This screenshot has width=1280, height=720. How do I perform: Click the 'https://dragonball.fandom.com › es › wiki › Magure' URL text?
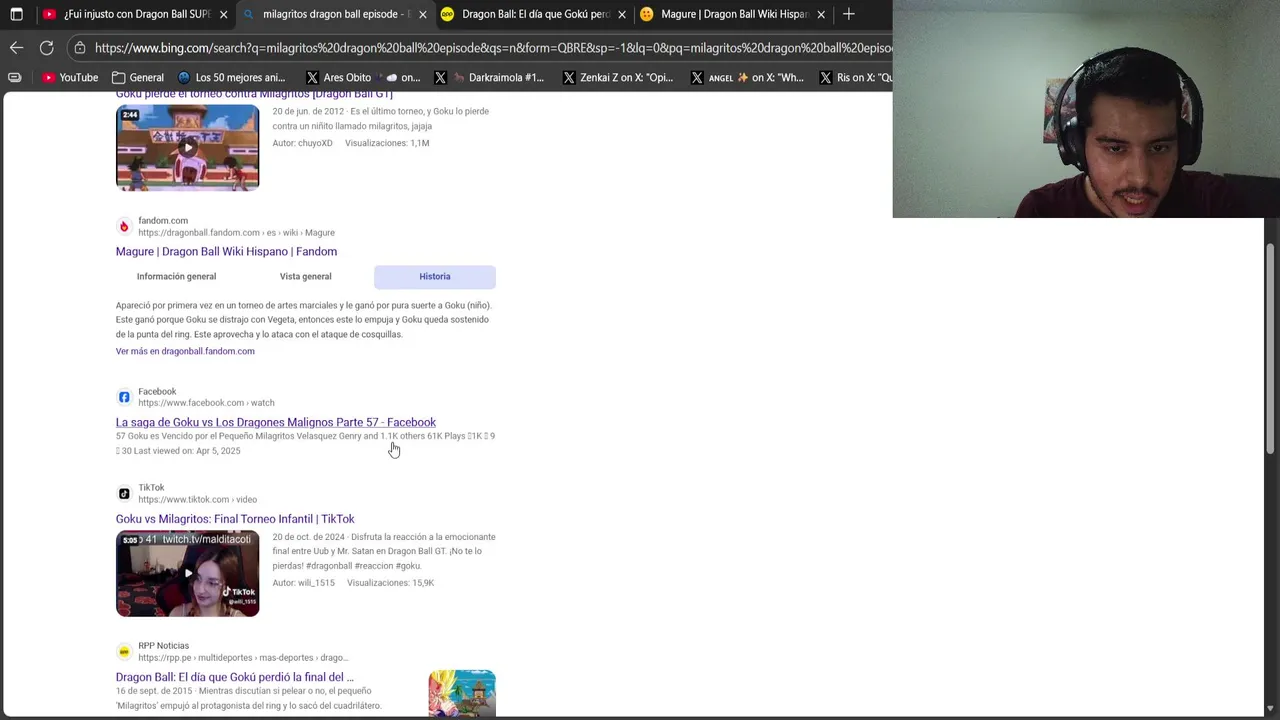(236, 233)
